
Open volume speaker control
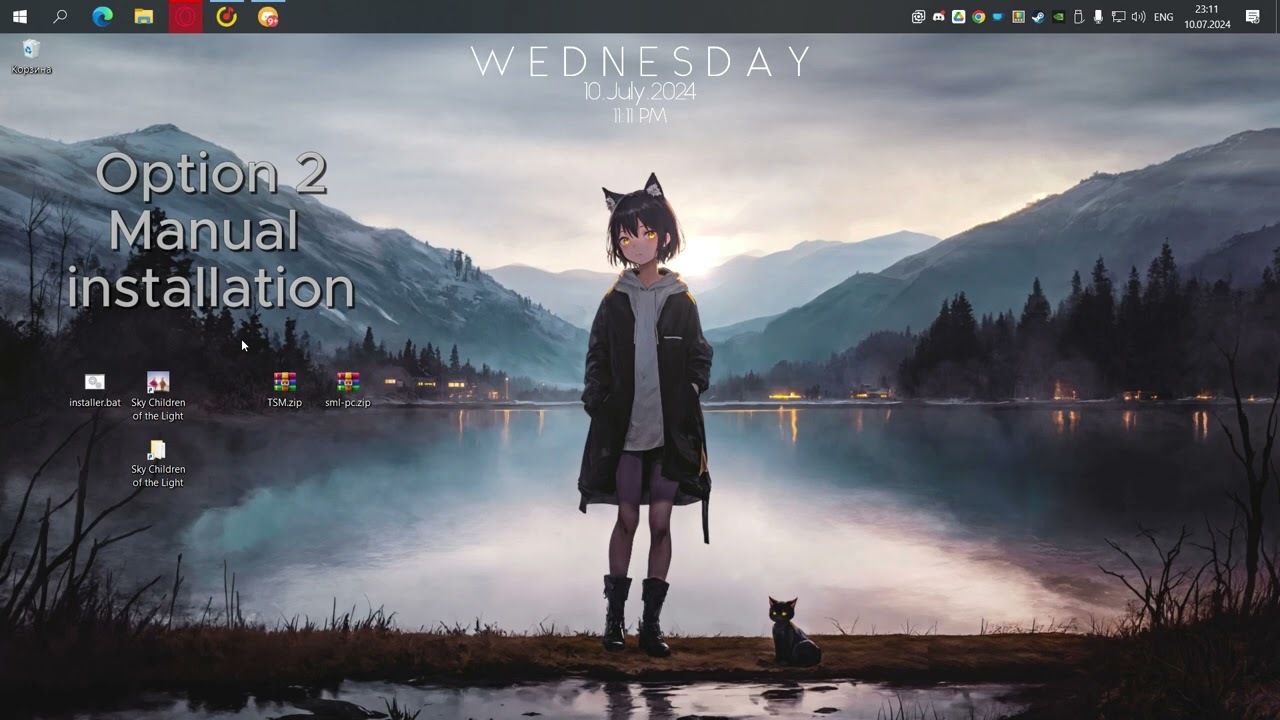tap(1138, 17)
